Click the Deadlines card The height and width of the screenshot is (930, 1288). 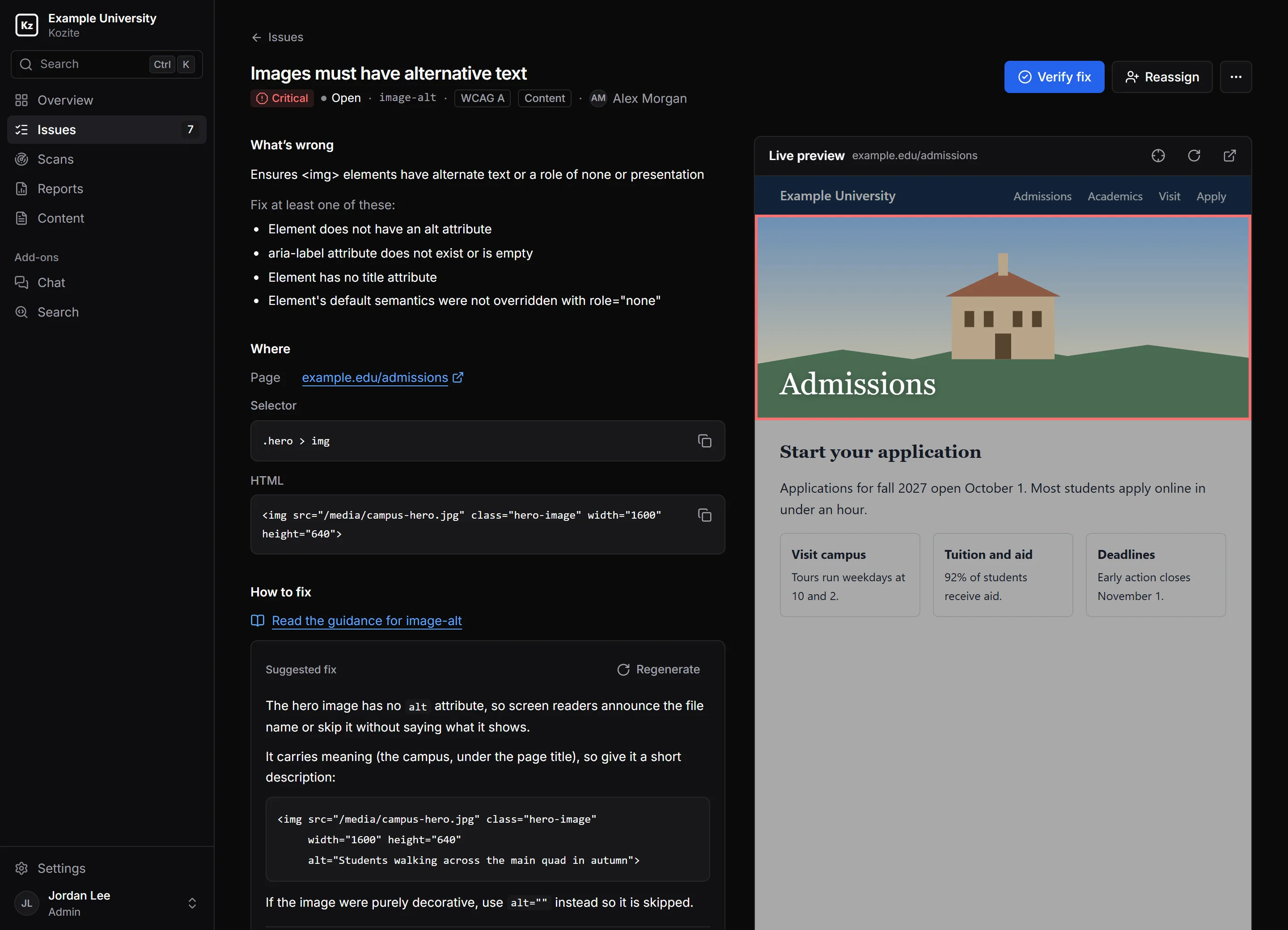point(1156,575)
